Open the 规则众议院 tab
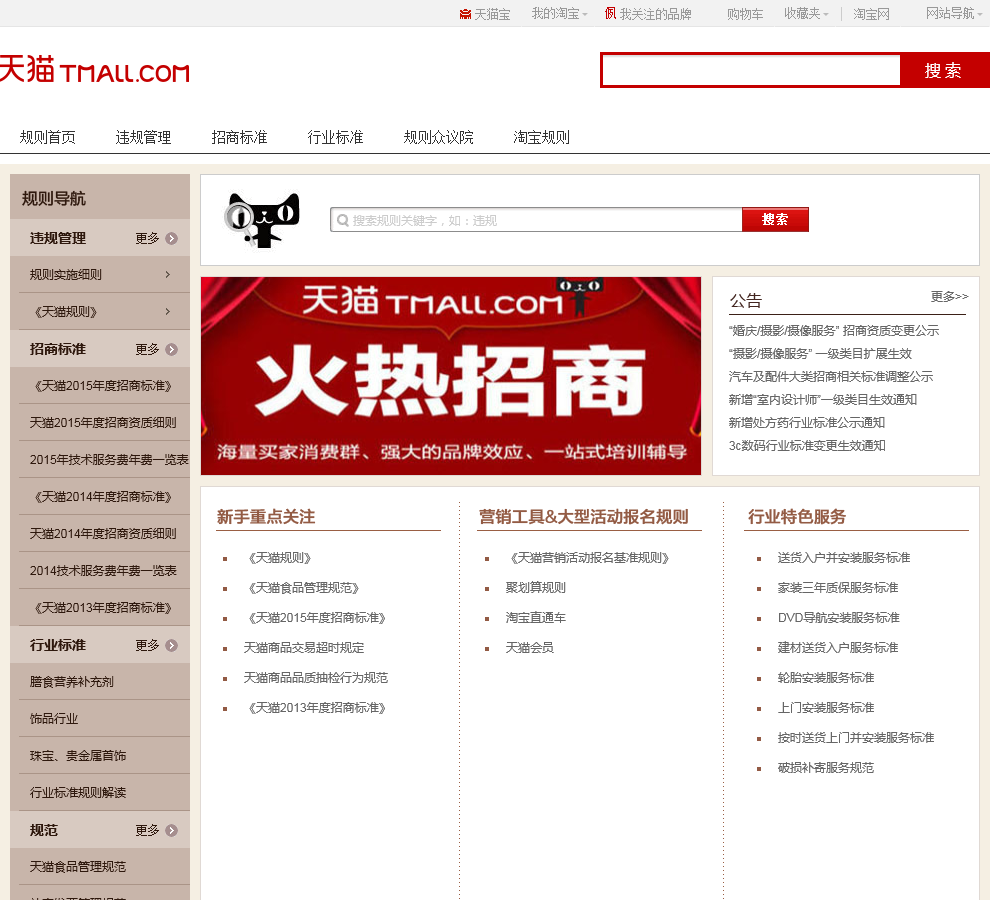The image size is (990, 900). [438, 137]
